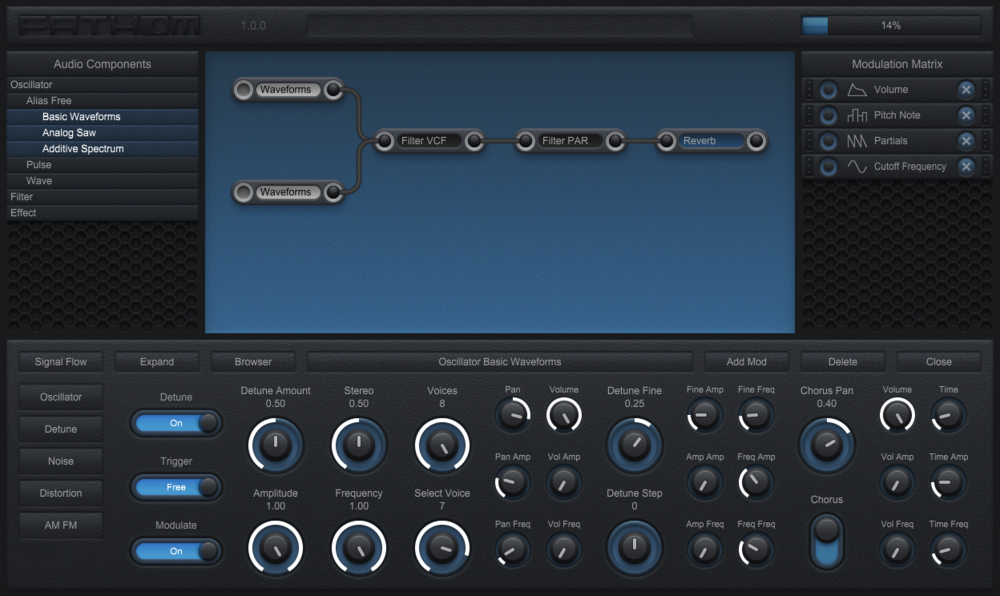Toggle the Pitch Note modulation enable circle

(x=828, y=115)
